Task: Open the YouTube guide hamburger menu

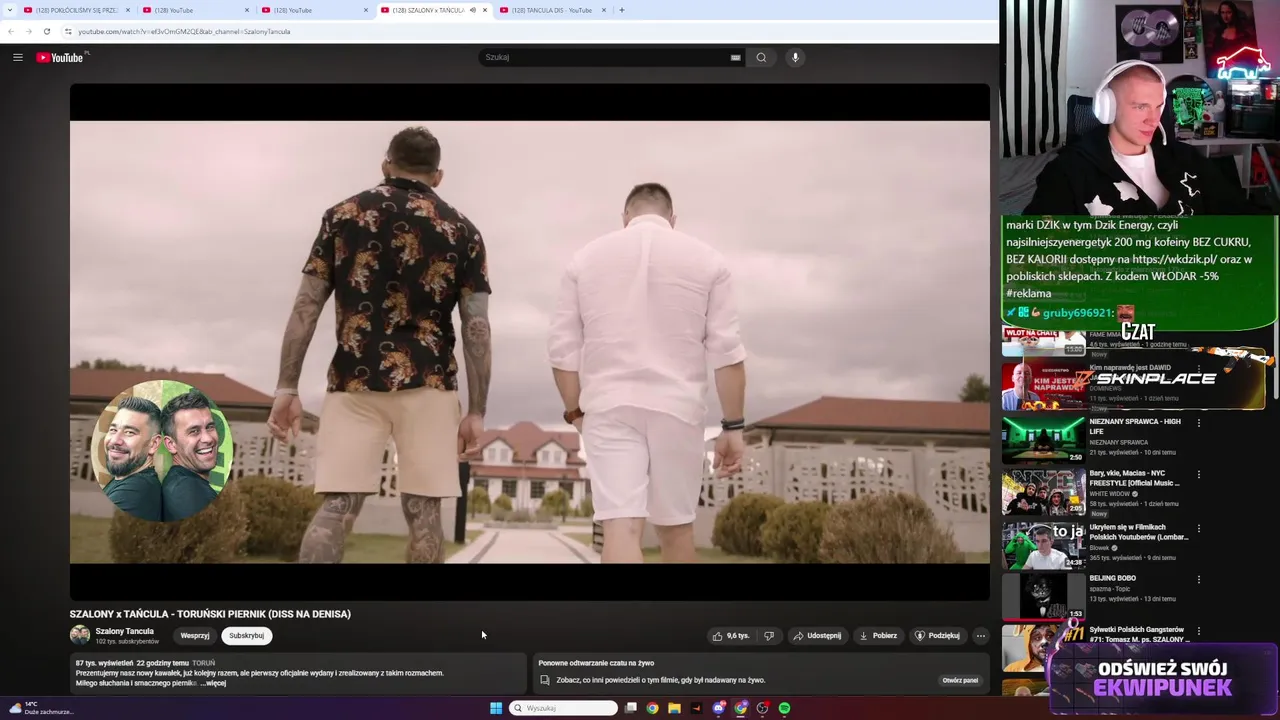Action: 18,57
